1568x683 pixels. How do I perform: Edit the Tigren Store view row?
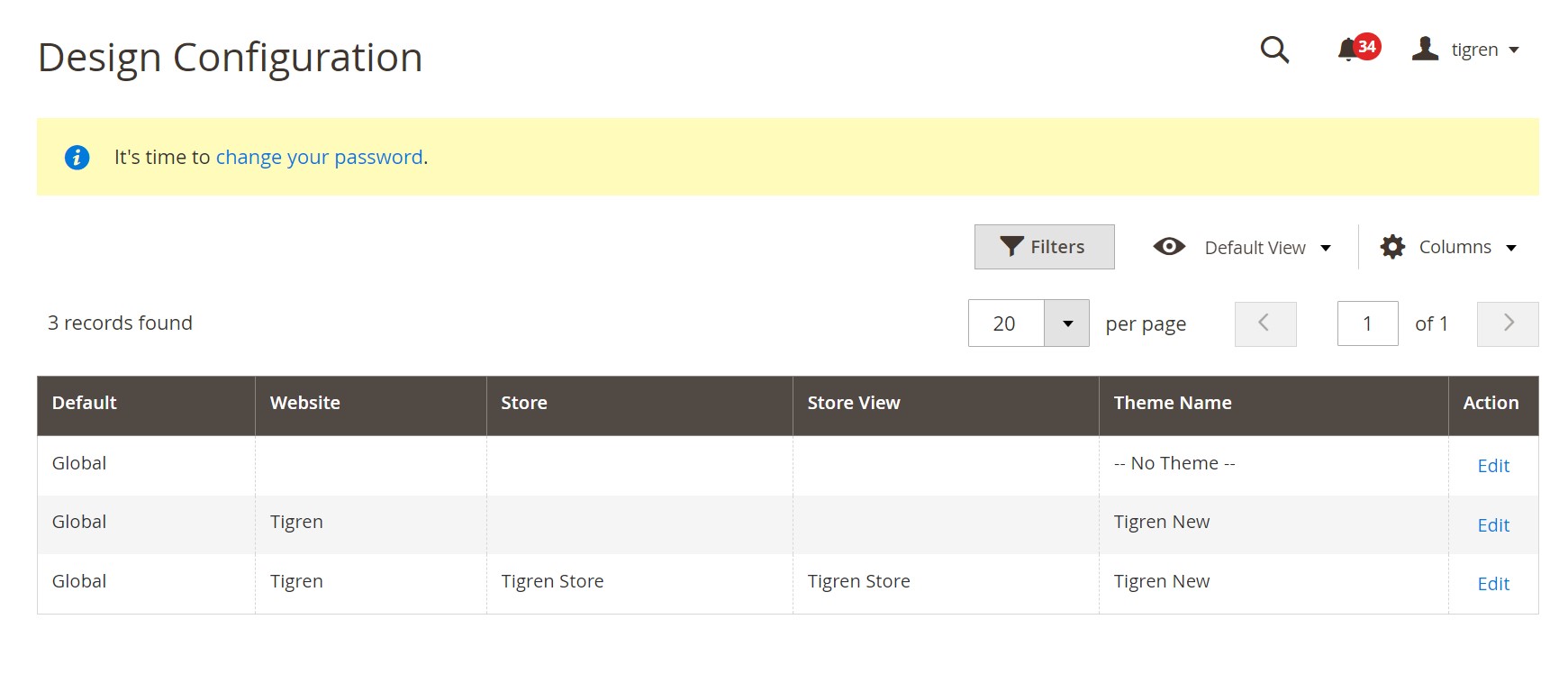point(1492,584)
